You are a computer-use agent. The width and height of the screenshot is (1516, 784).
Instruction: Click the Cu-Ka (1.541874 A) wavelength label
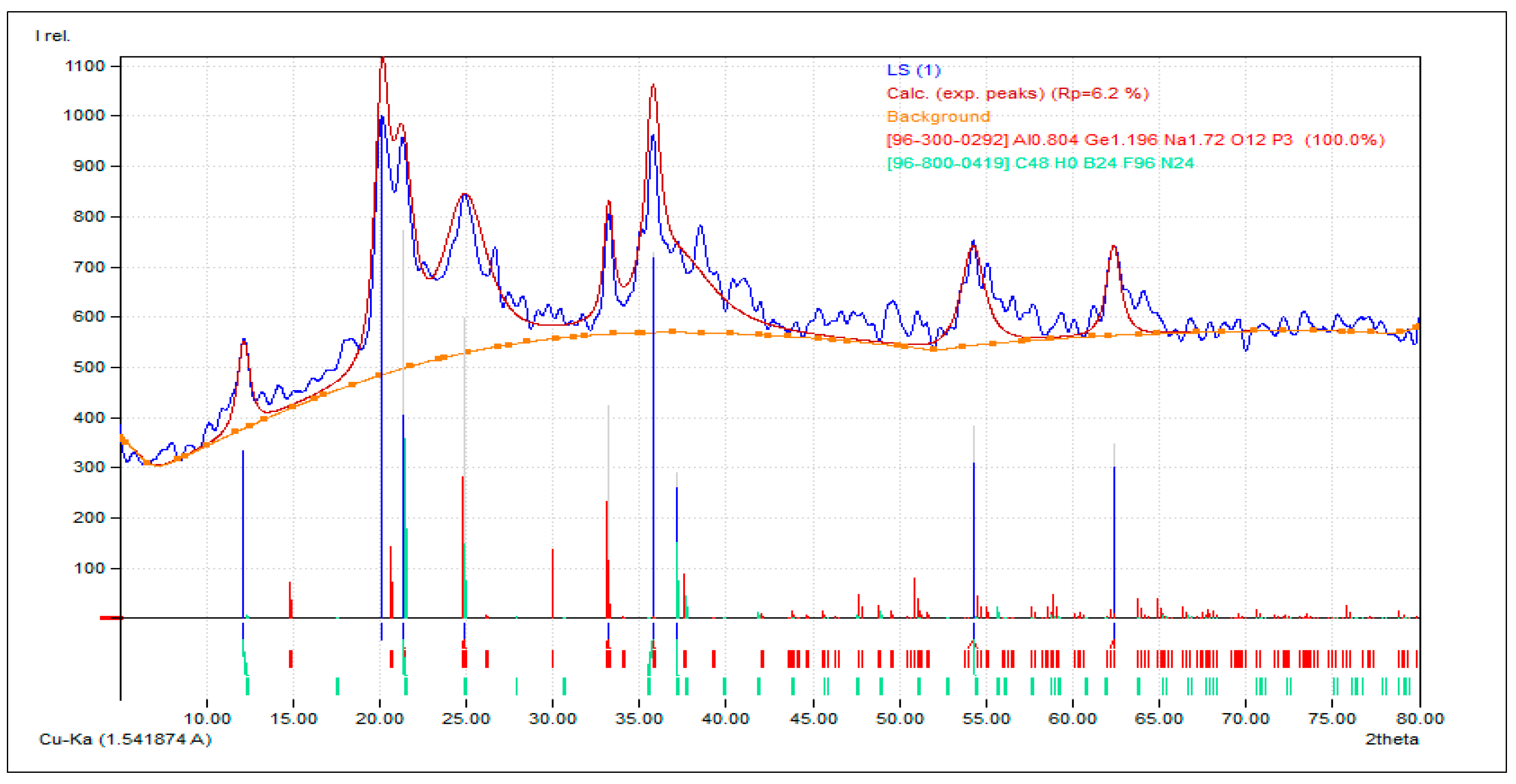coord(125,739)
